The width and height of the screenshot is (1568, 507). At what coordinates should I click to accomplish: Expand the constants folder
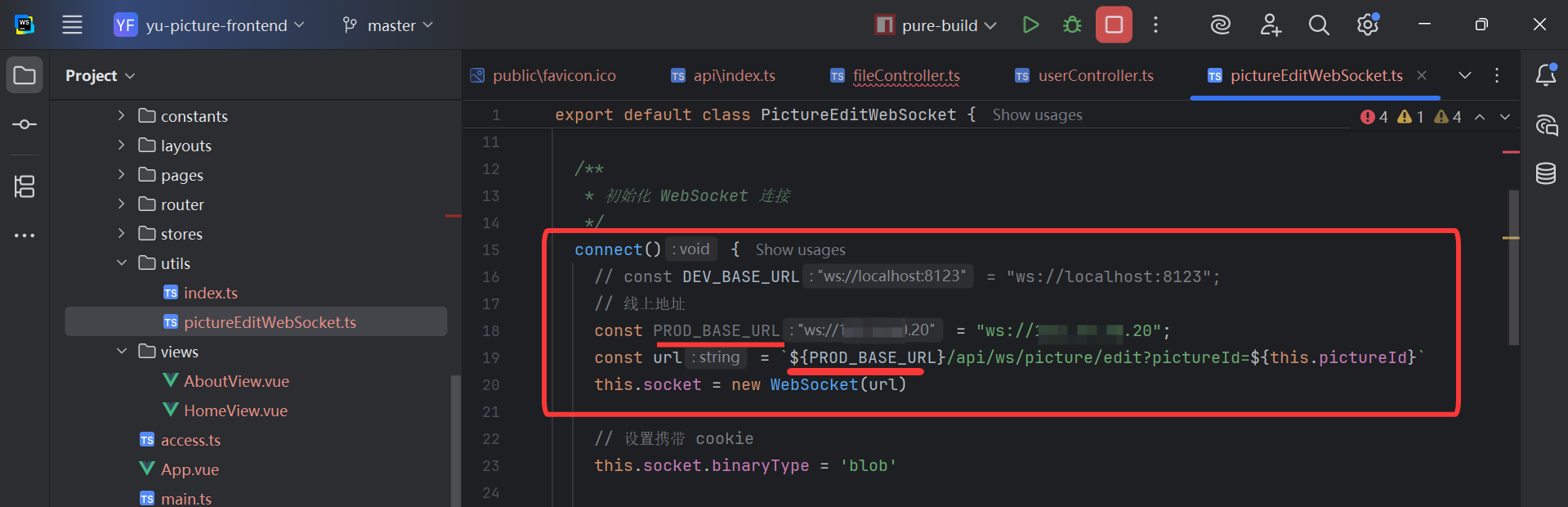pos(122,116)
